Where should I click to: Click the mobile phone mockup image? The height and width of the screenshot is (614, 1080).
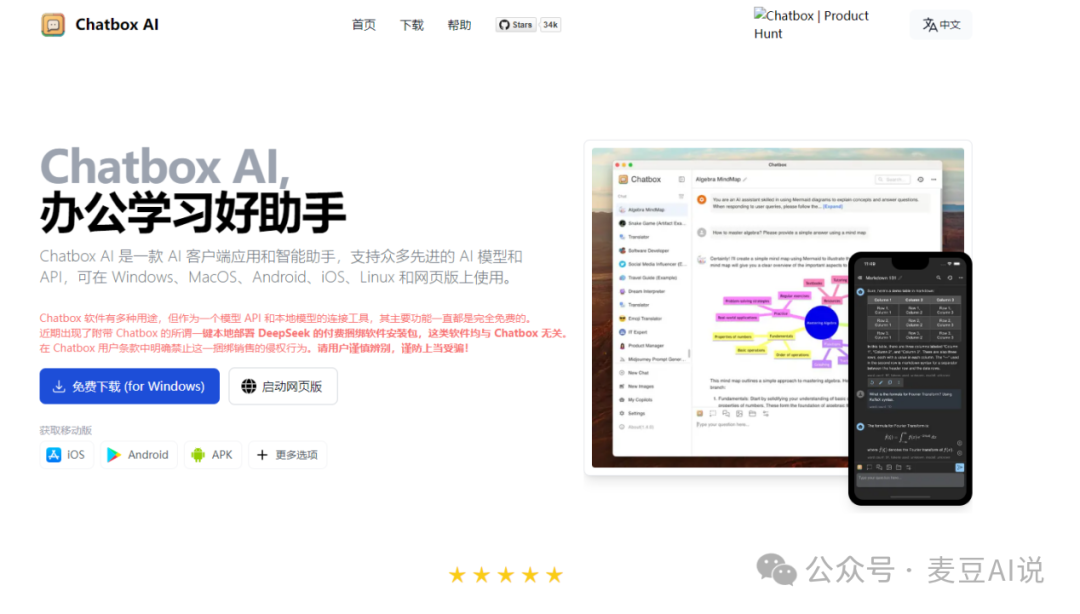pos(910,378)
